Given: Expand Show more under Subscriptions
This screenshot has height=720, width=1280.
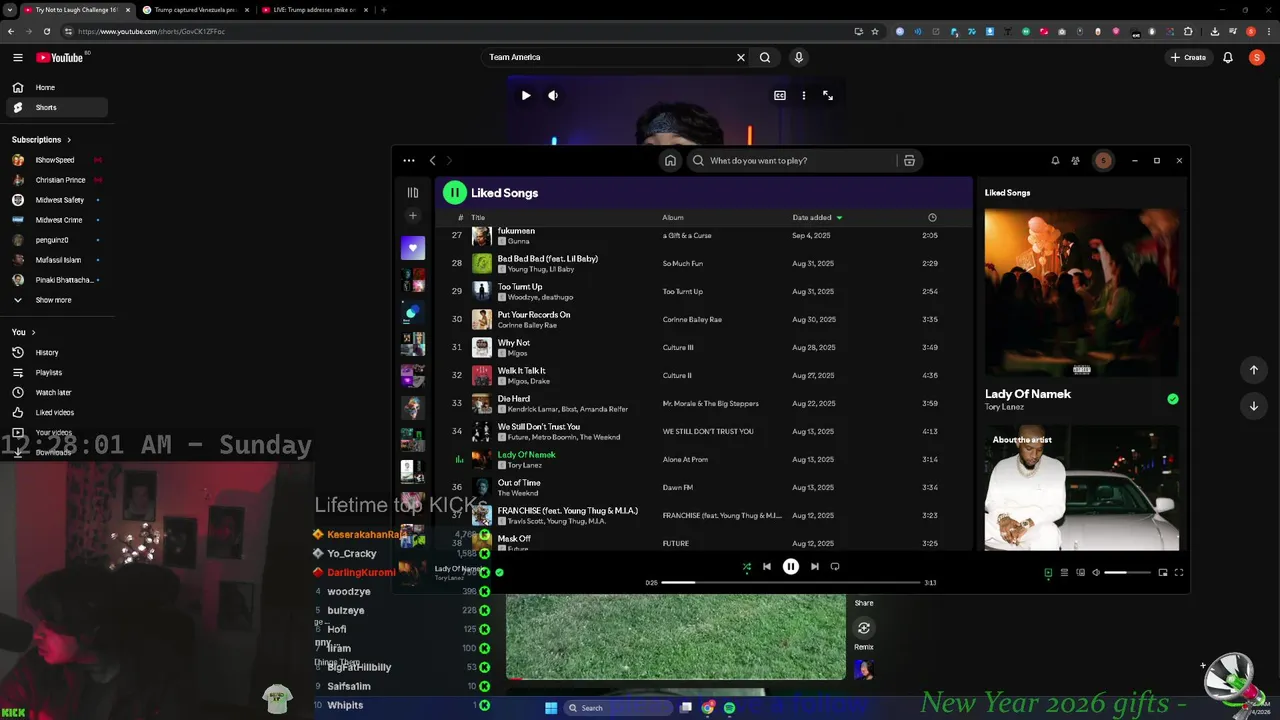Looking at the screenshot, I should click(x=56, y=300).
